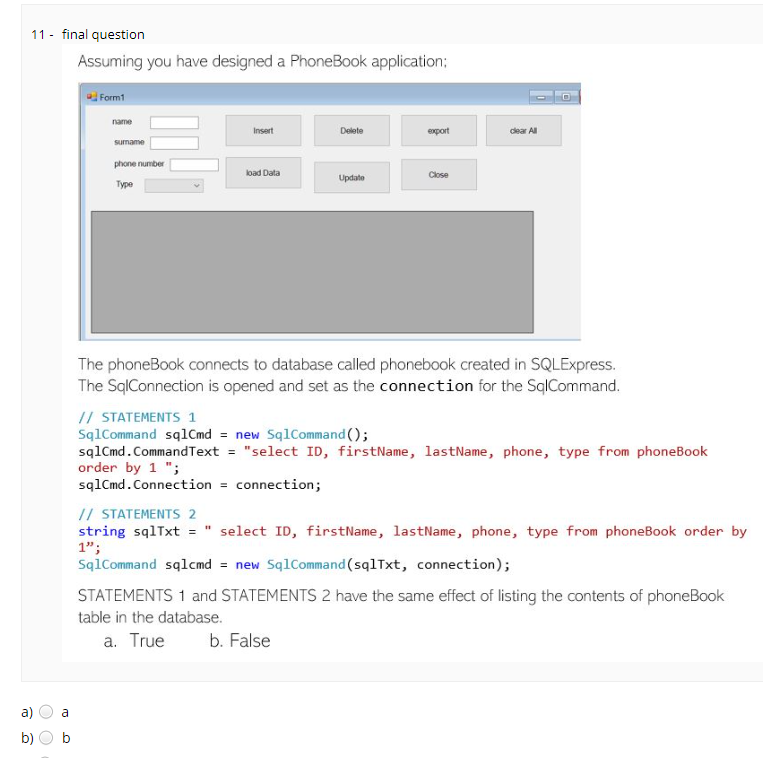Viewport: 763px width, 758px height.
Task: Click the 'b. False' answer text
Action: 240,641
